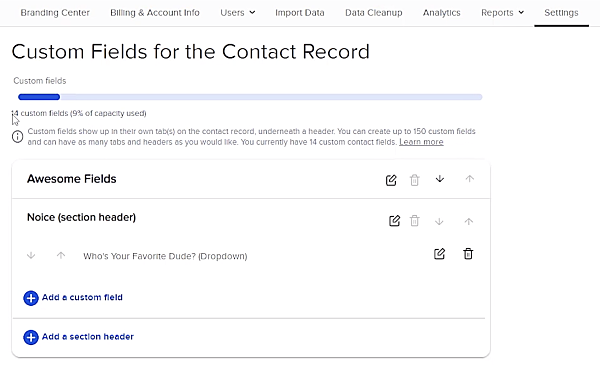
Task: Switch to Import Data tab
Action: click(300, 13)
